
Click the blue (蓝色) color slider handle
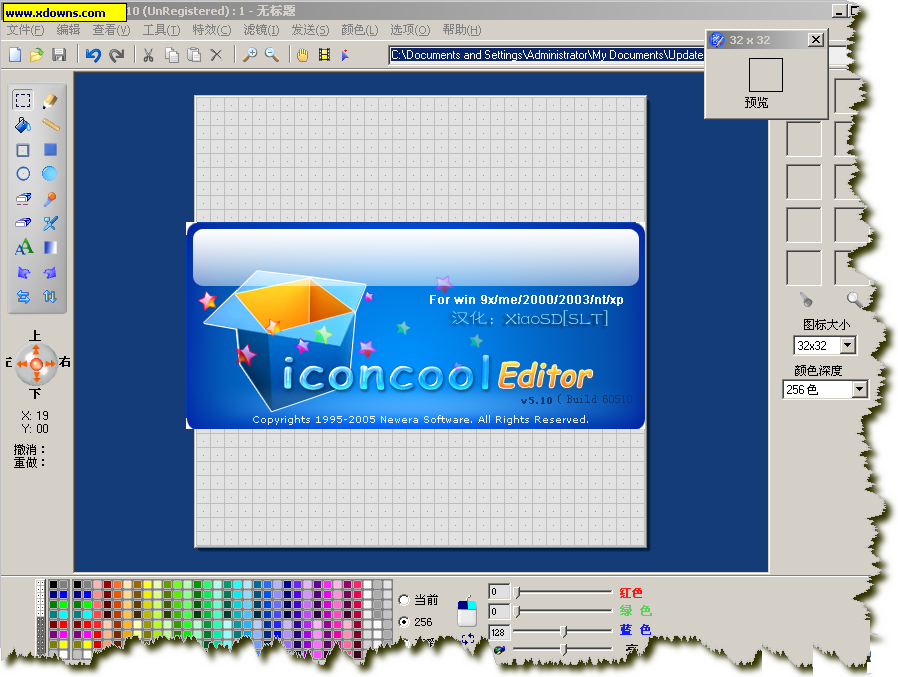(564, 631)
